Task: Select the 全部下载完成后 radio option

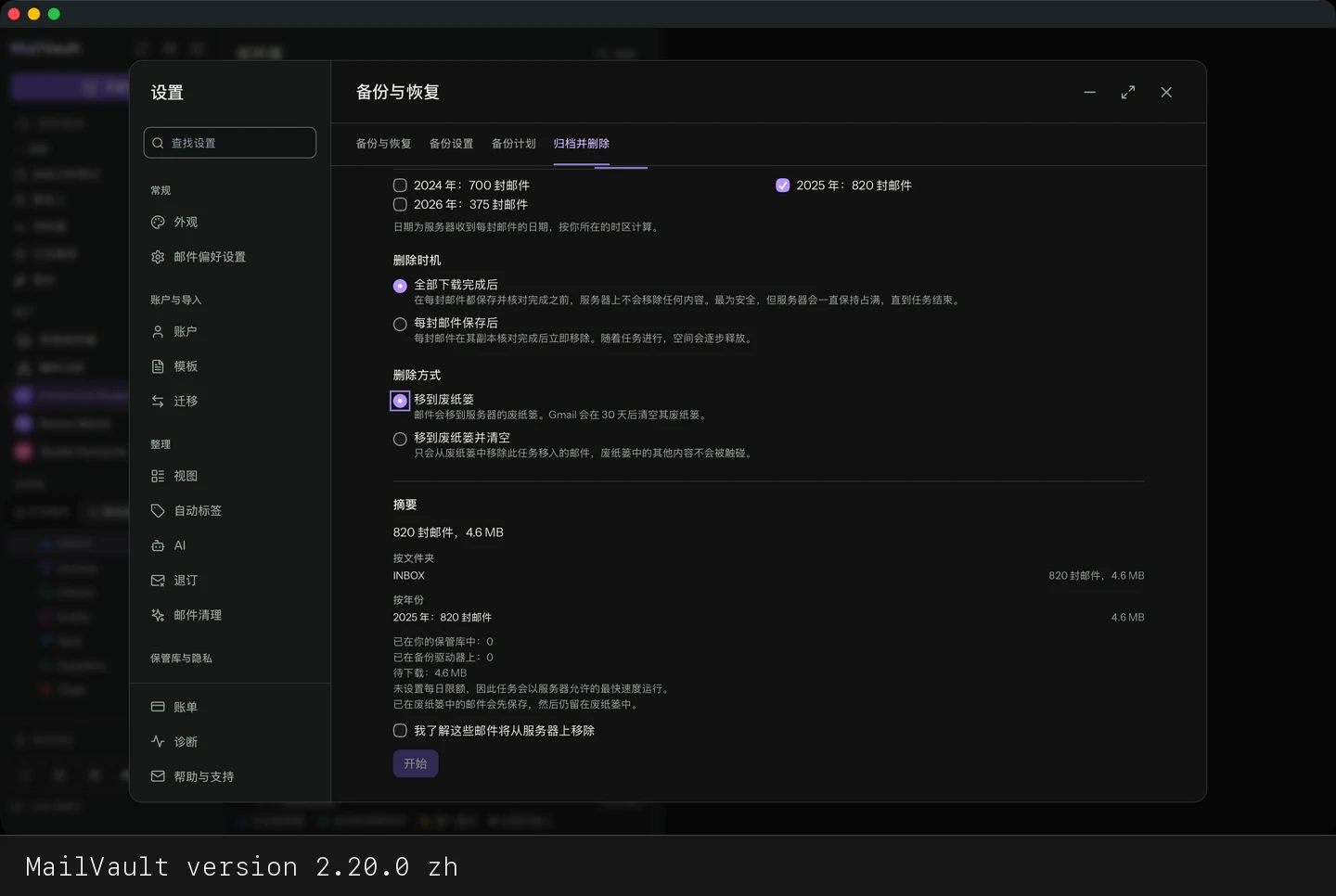Action: tap(400, 286)
